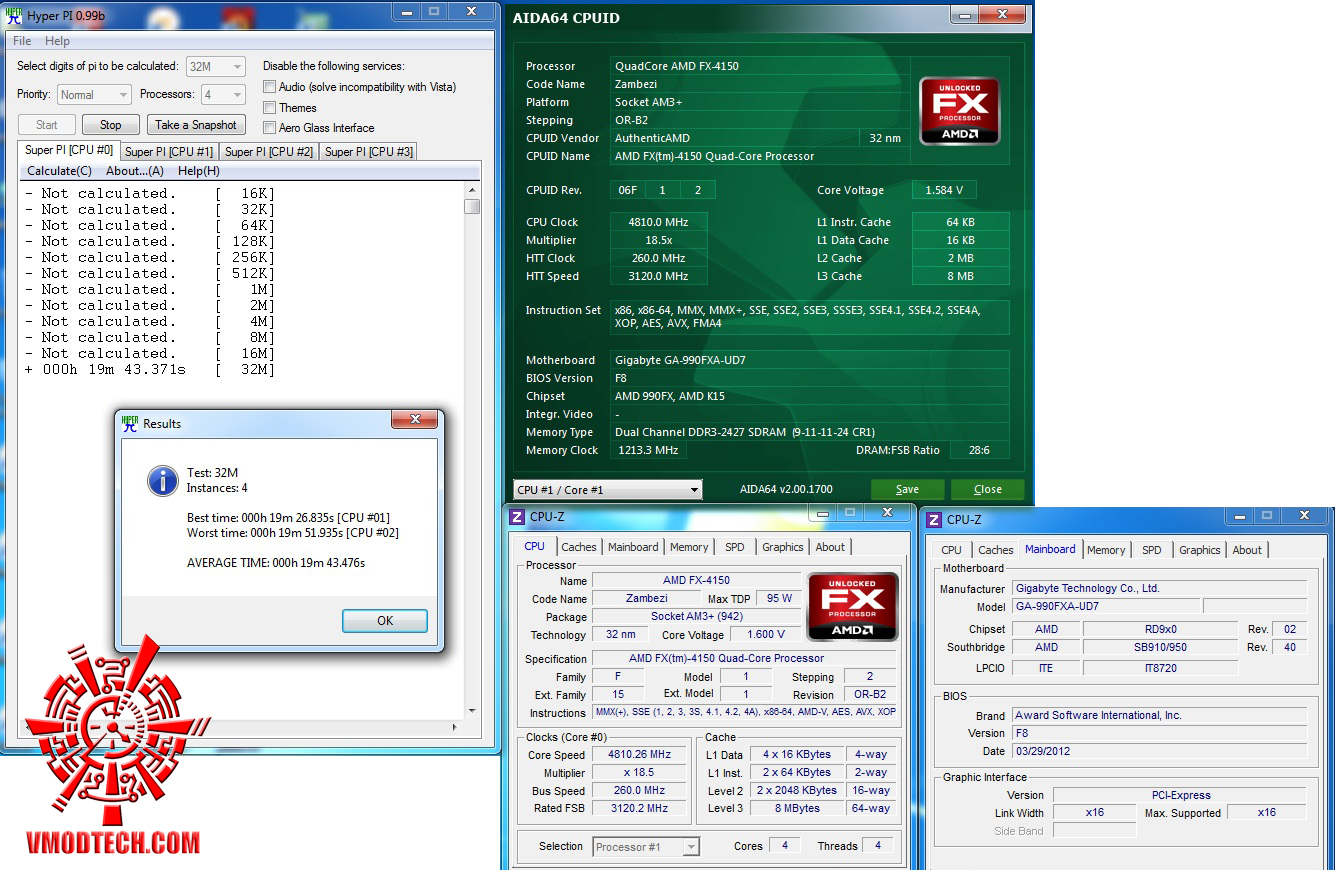The height and width of the screenshot is (870, 1335).
Task: Click the blue info icon in Results dialog
Action: pos(163,480)
